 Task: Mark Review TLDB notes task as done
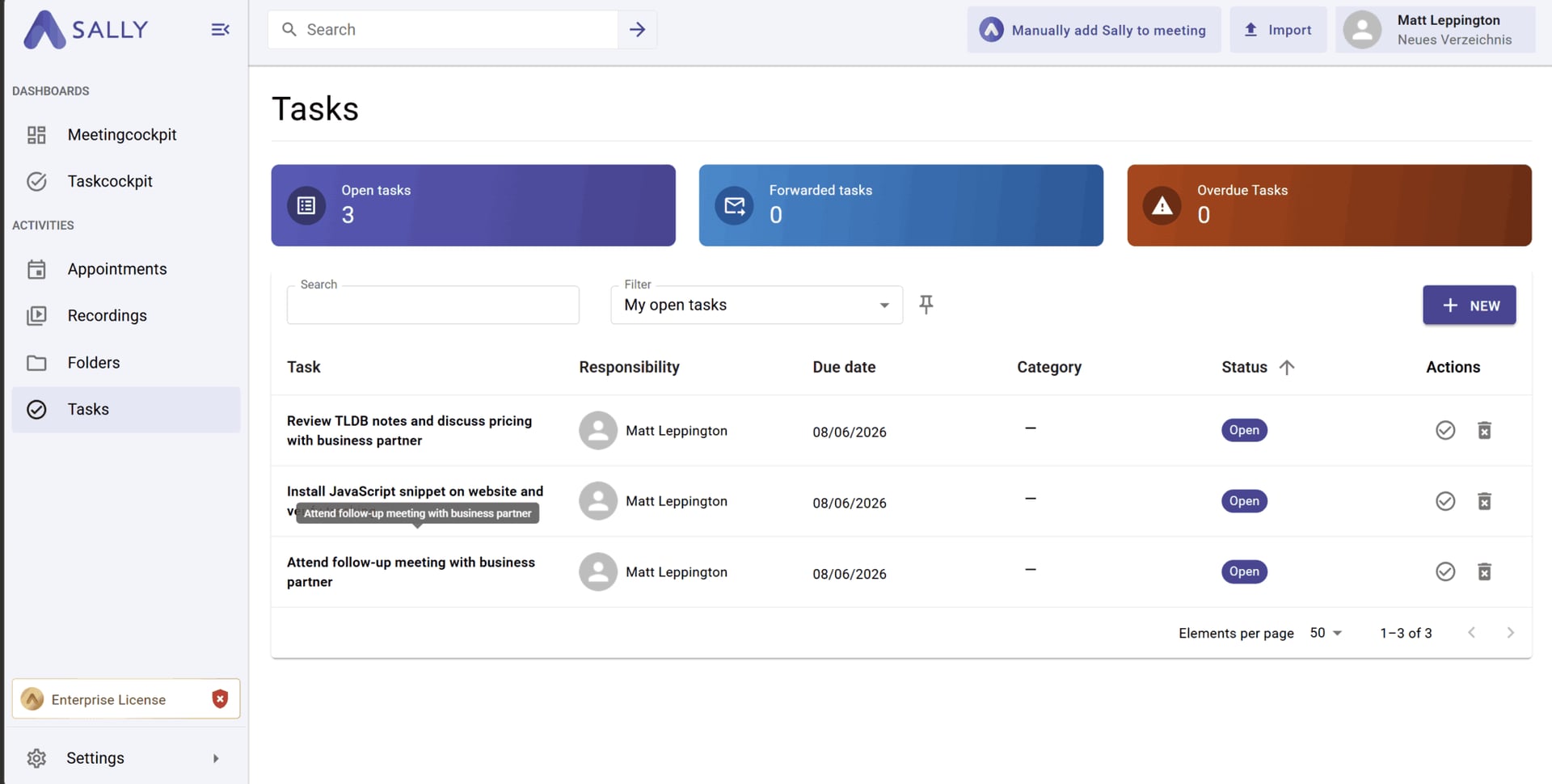point(1445,431)
